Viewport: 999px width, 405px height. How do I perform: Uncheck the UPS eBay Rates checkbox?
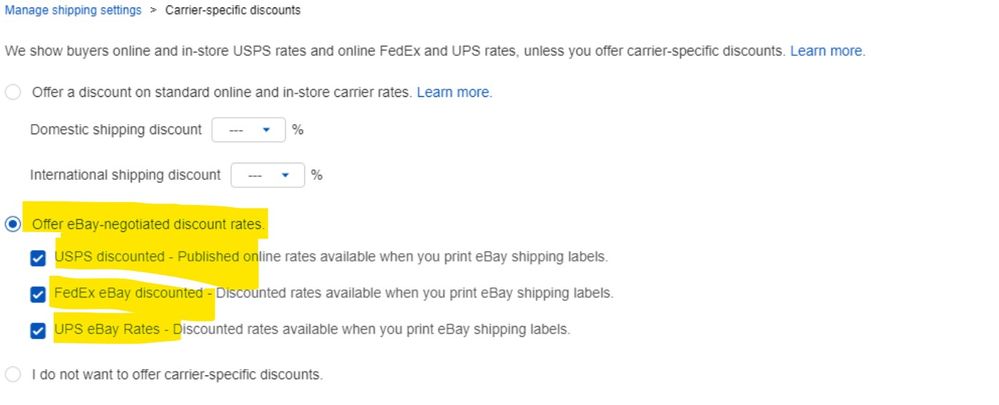click(x=38, y=330)
